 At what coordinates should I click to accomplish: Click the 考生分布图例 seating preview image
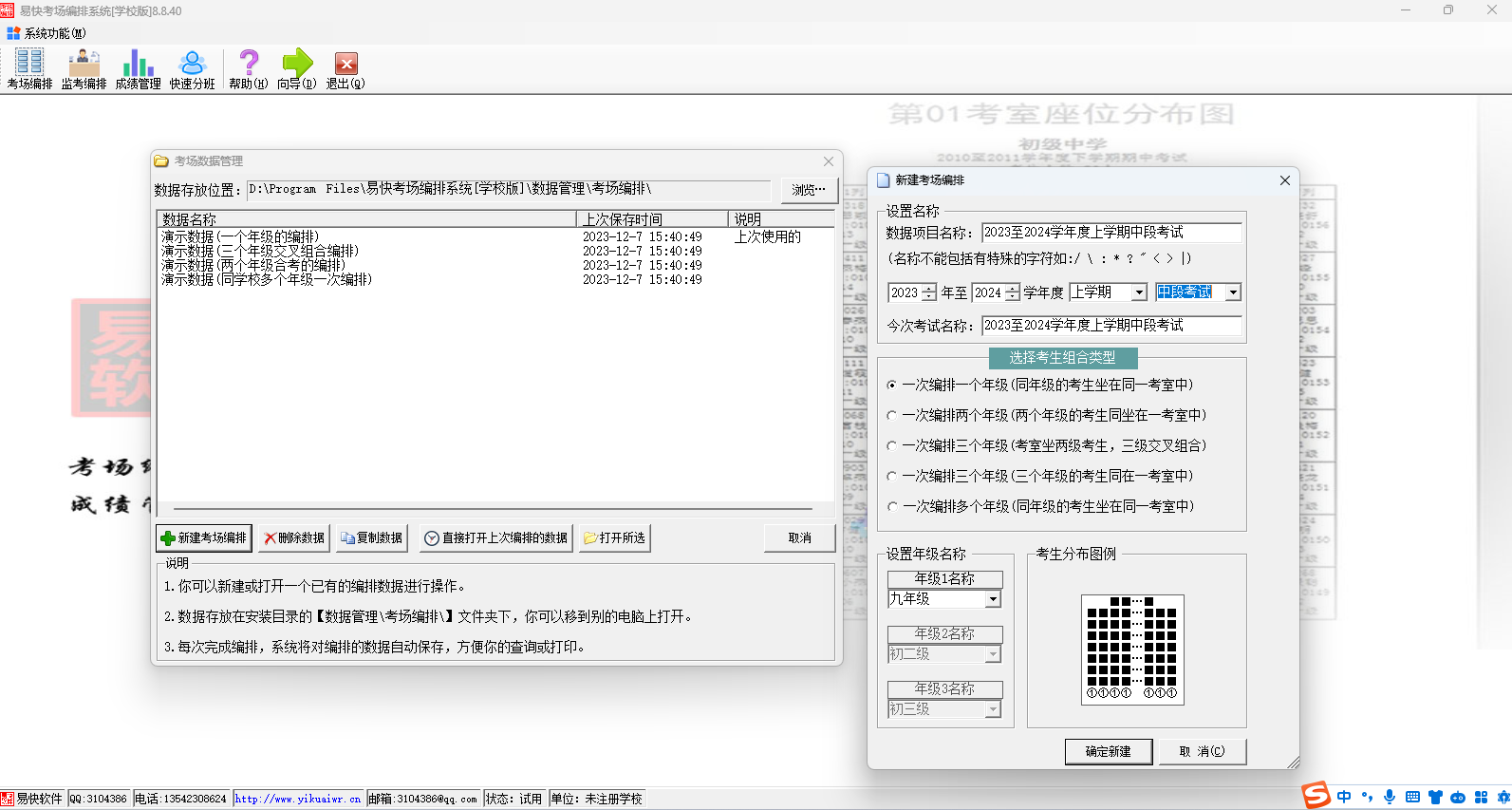click(x=1132, y=650)
